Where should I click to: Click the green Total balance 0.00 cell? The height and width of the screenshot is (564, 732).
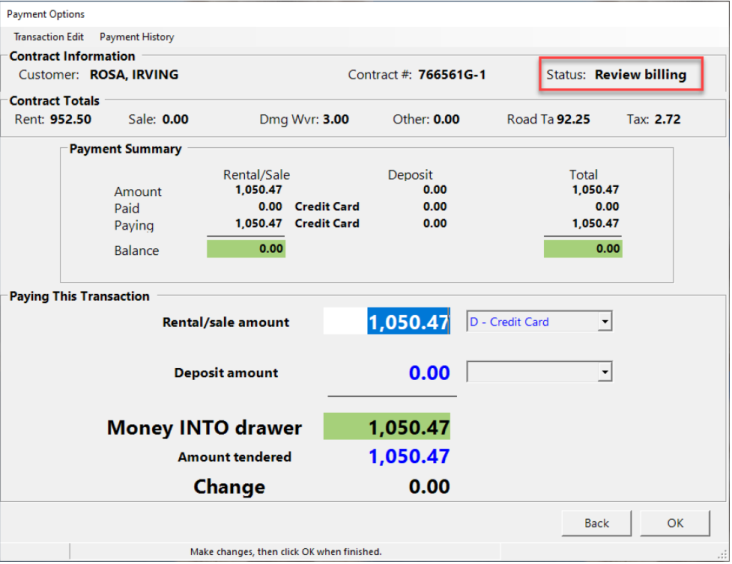tap(583, 248)
